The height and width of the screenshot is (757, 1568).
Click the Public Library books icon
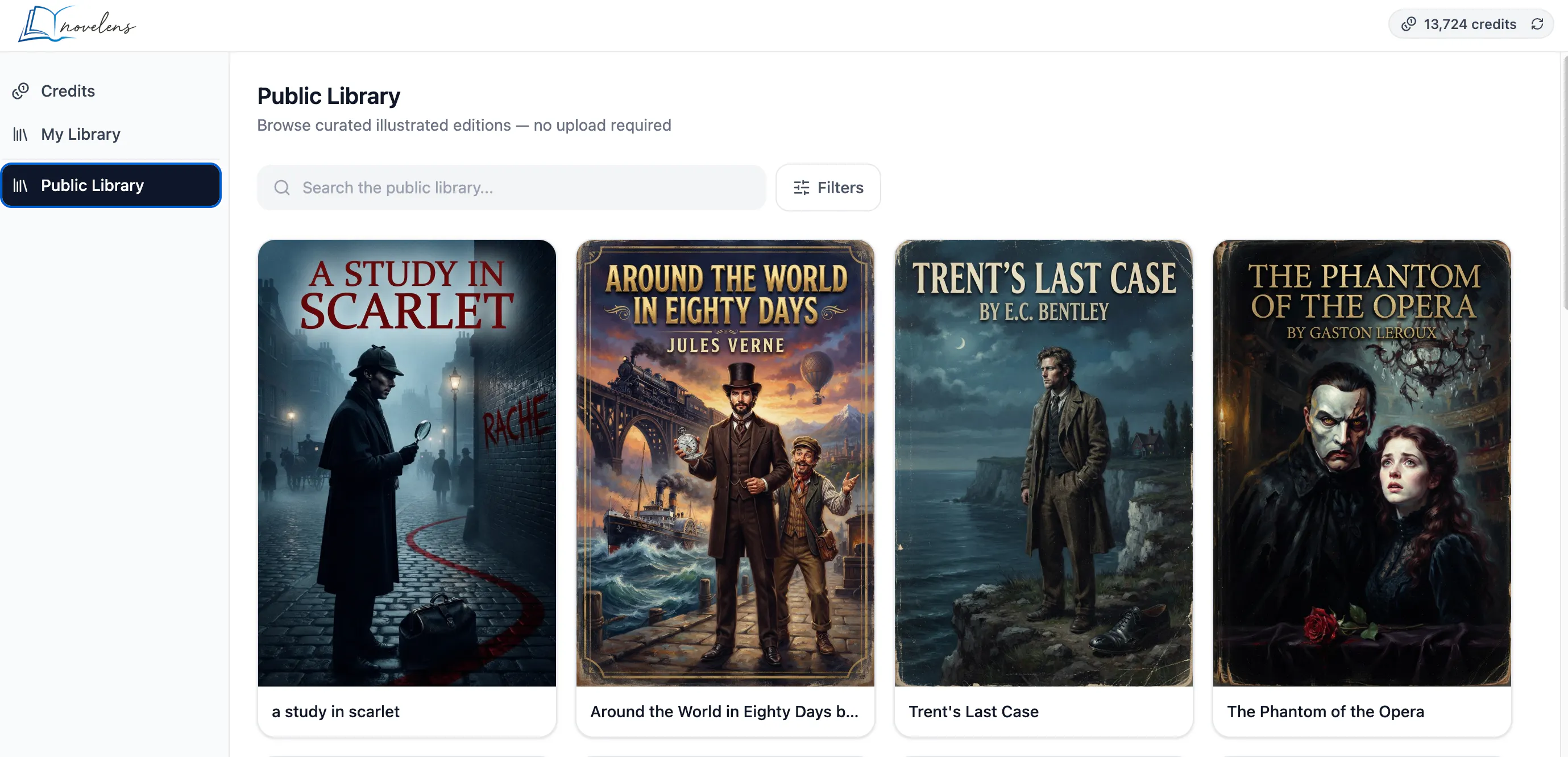[20, 185]
